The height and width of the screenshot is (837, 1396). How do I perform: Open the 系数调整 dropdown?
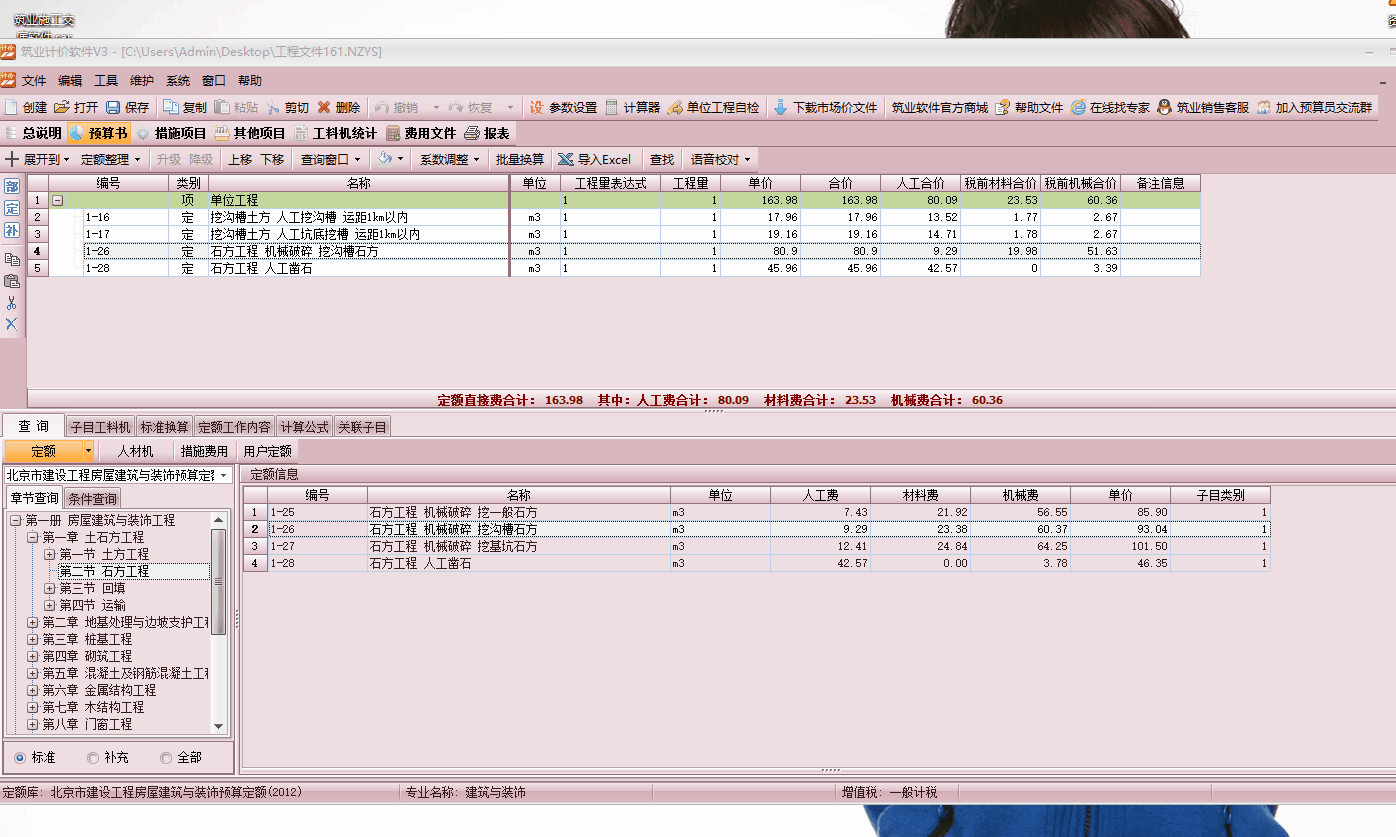pos(449,159)
